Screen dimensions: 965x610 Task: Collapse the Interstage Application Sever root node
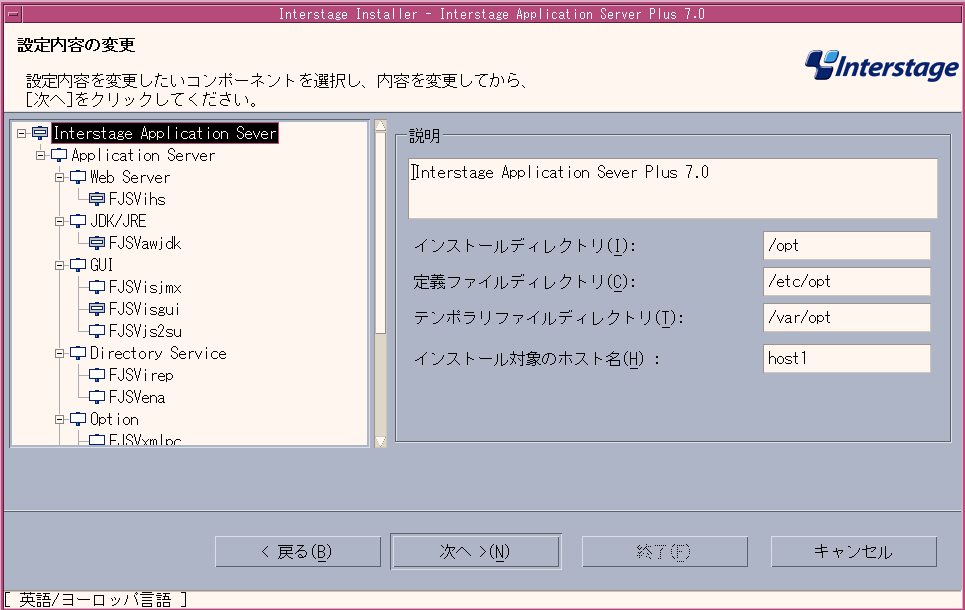pos(22,133)
